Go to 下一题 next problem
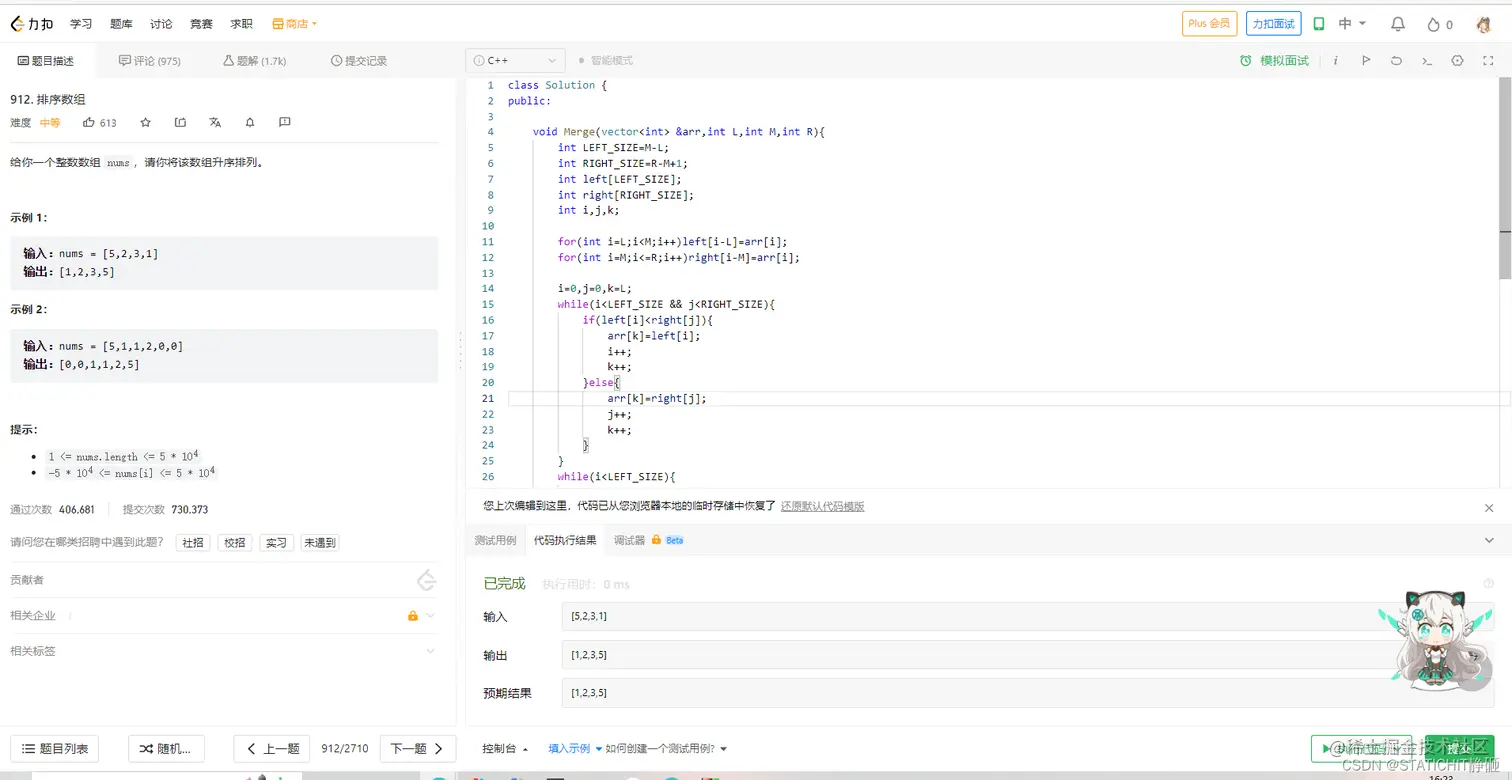This screenshot has width=1512, height=780. [x=418, y=749]
